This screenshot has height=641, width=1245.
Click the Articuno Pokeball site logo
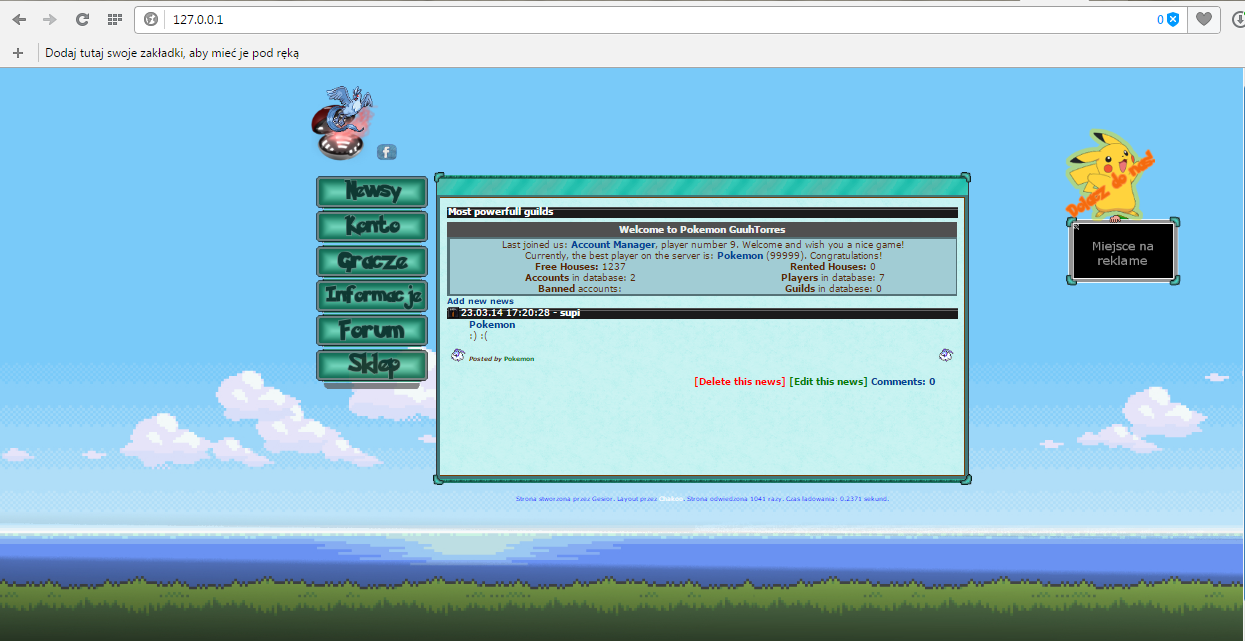342,122
